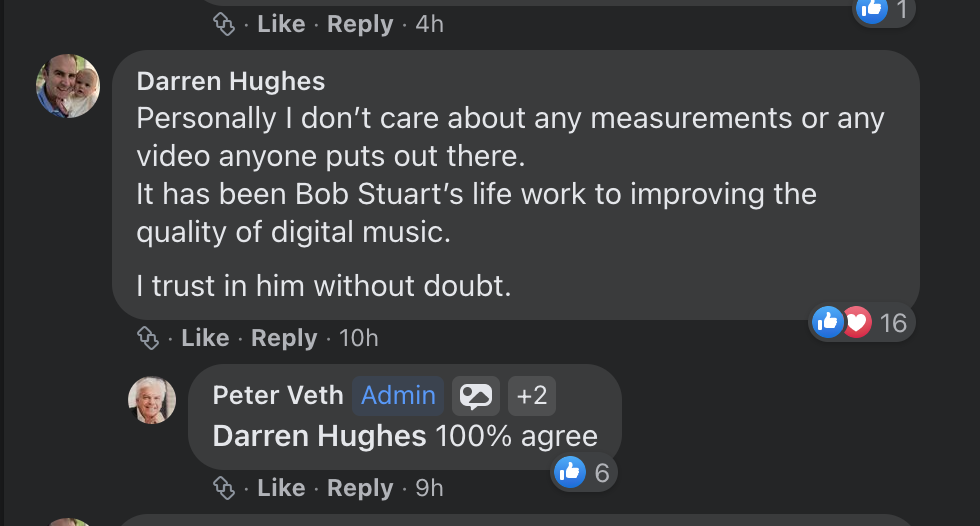Reply to Peter Veth's comment

[x=360, y=488]
